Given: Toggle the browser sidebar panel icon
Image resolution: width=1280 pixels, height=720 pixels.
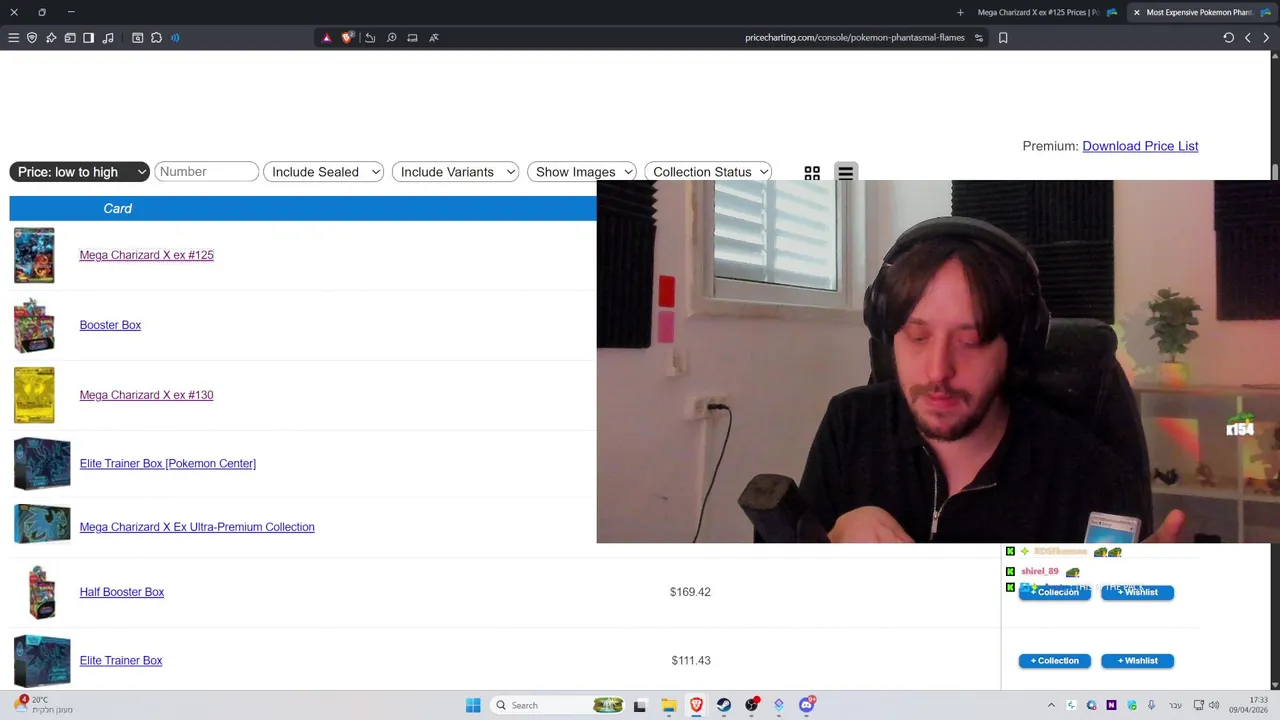Looking at the screenshot, I should pos(89,38).
